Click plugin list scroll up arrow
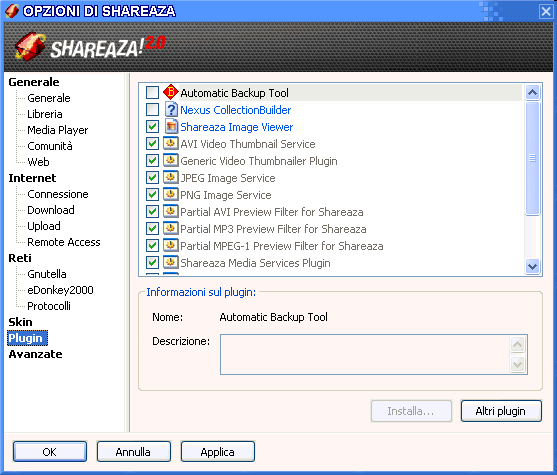Screen dimensions: 557x475 coord(532,92)
